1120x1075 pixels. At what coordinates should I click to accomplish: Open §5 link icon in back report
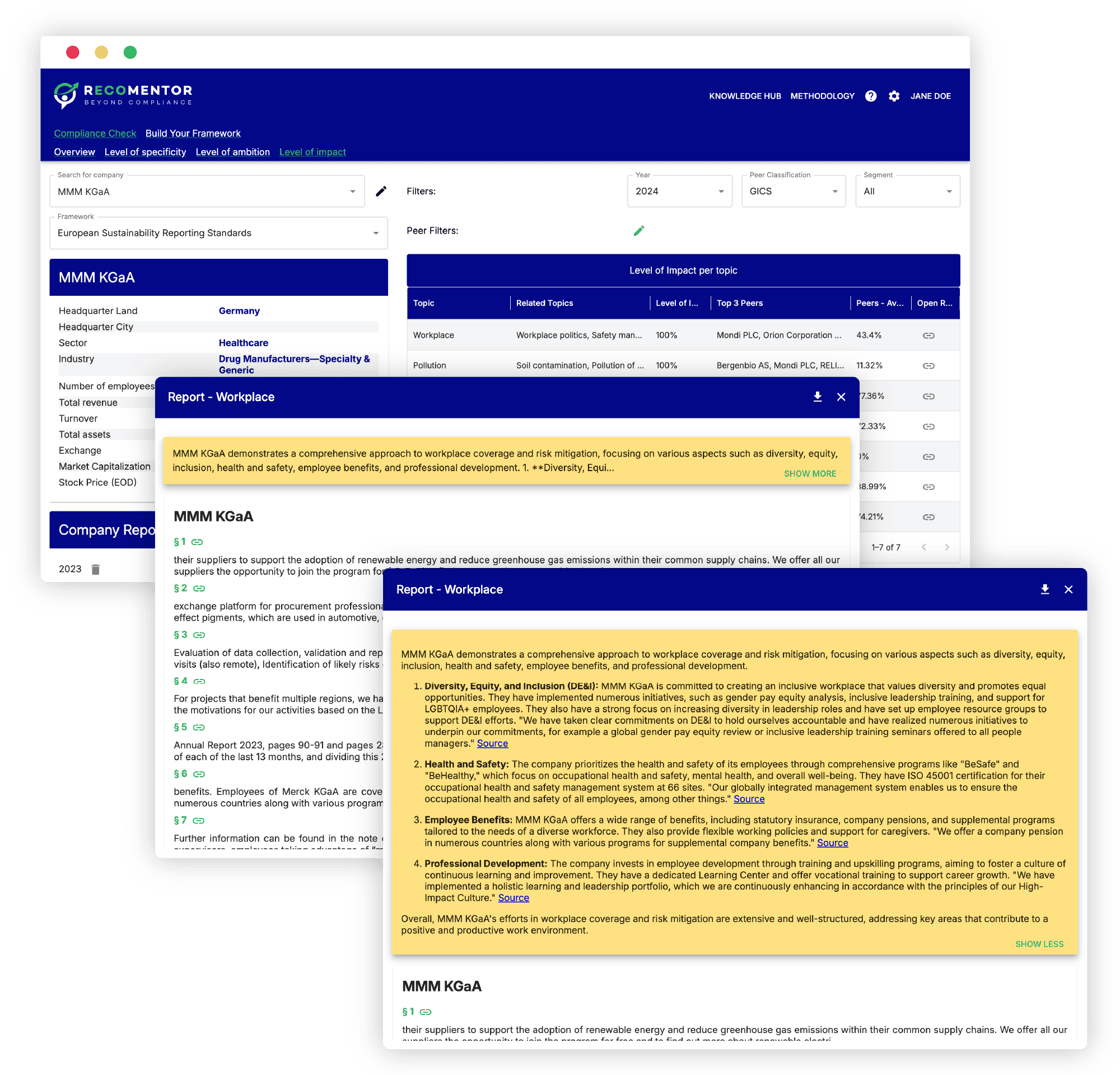(x=199, y=728)
